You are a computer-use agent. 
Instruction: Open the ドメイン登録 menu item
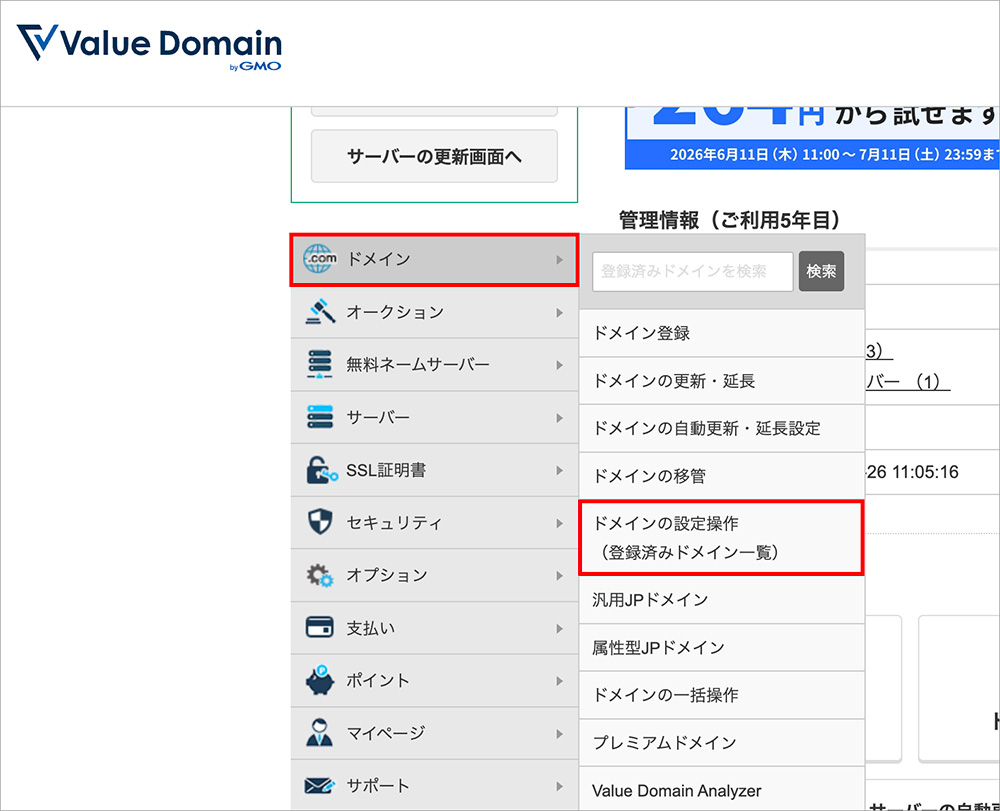[721, 333]
